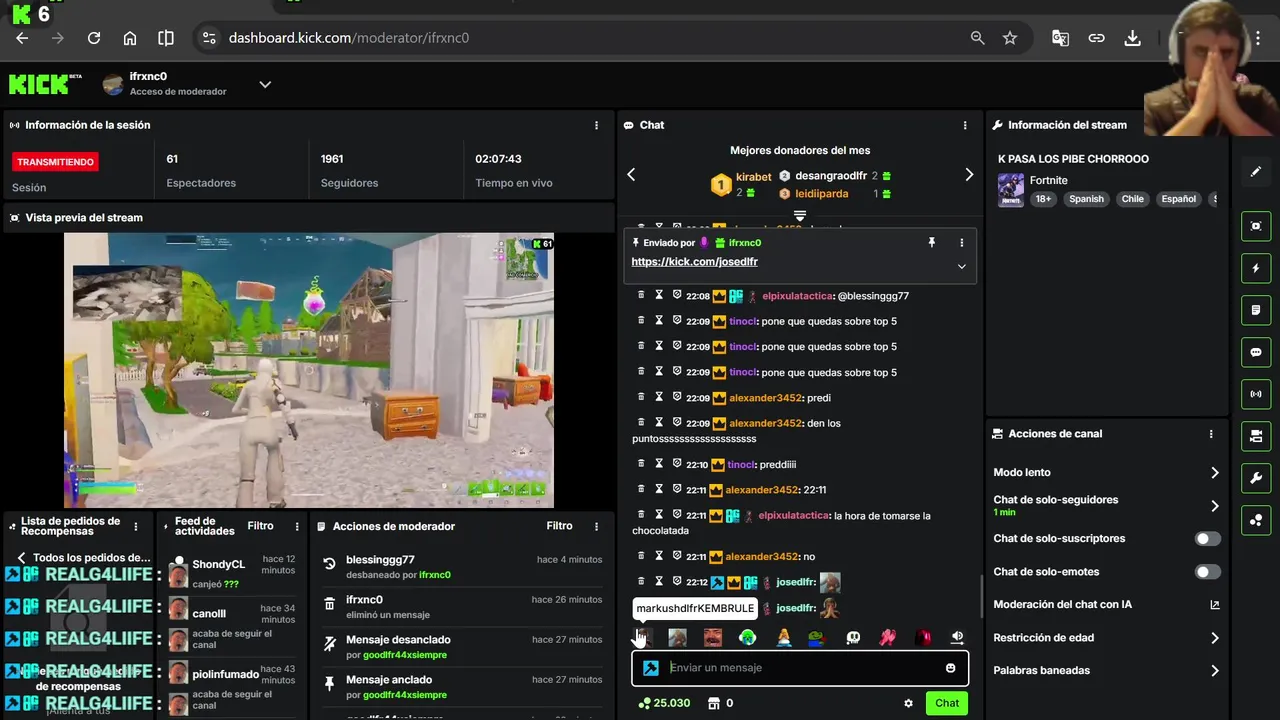Collapse the top donors banner down arrow

pyautogui.click(x=800, y=216)
